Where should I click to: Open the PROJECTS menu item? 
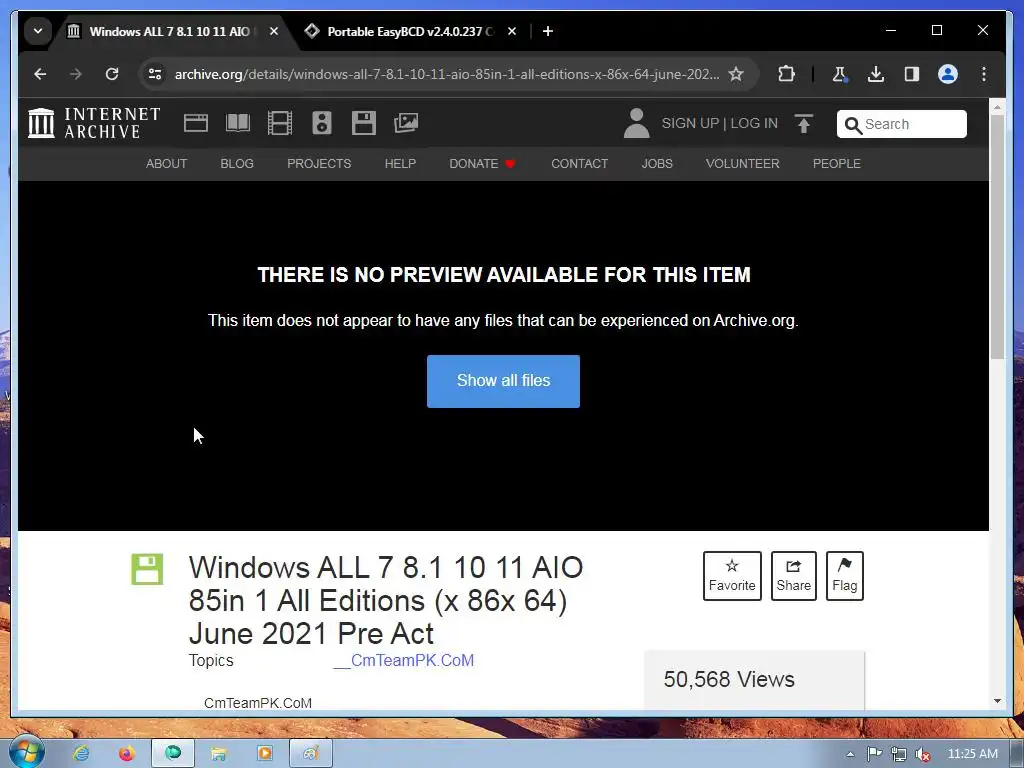319,164
